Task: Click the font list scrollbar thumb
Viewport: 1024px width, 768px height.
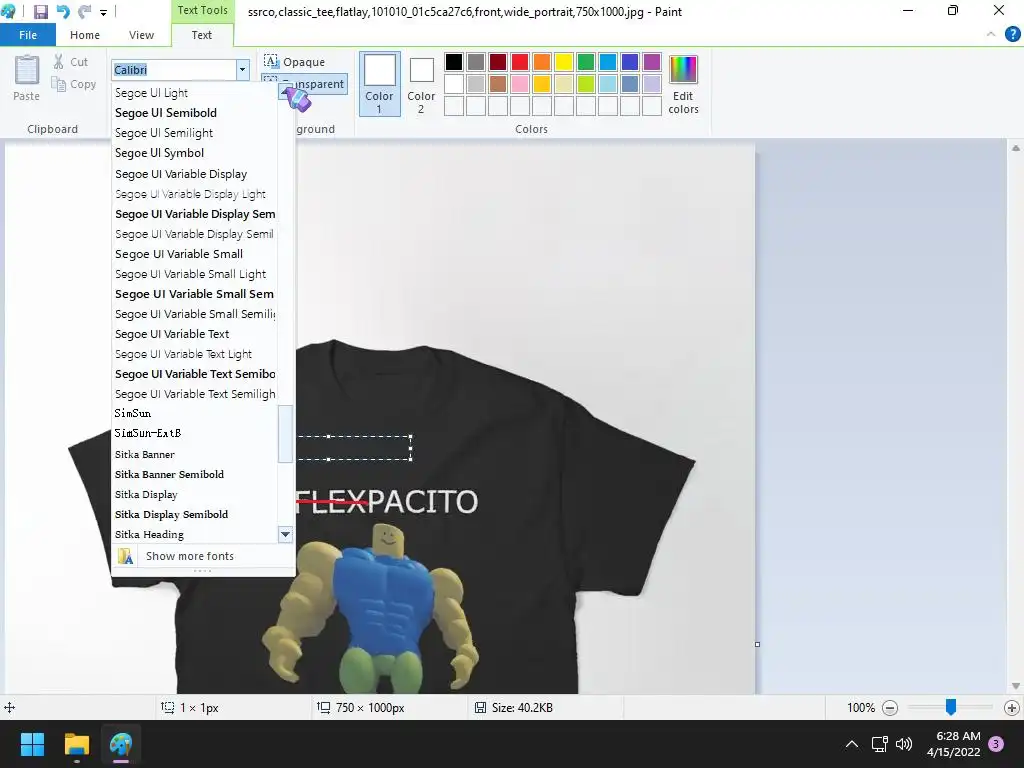Action: click(285, 434)
